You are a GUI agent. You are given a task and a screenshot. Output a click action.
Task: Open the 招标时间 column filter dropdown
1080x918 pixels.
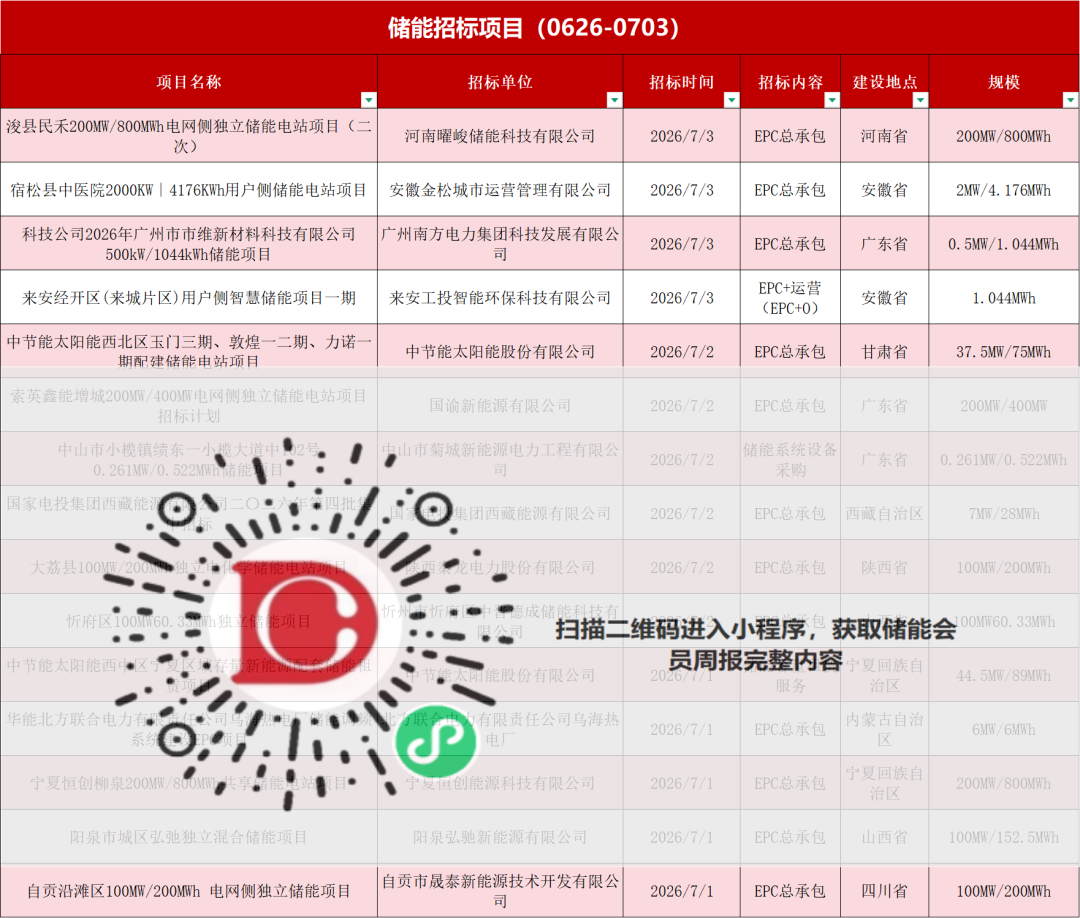731,100
